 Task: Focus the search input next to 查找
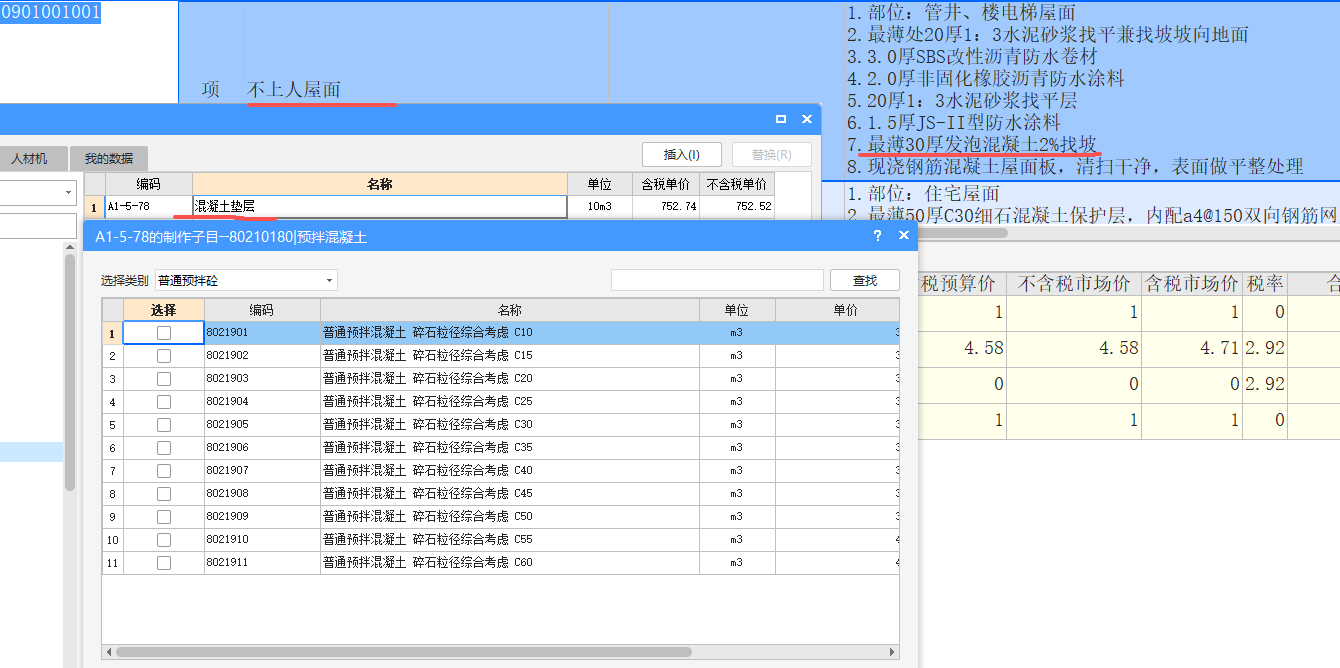[717, 281]
